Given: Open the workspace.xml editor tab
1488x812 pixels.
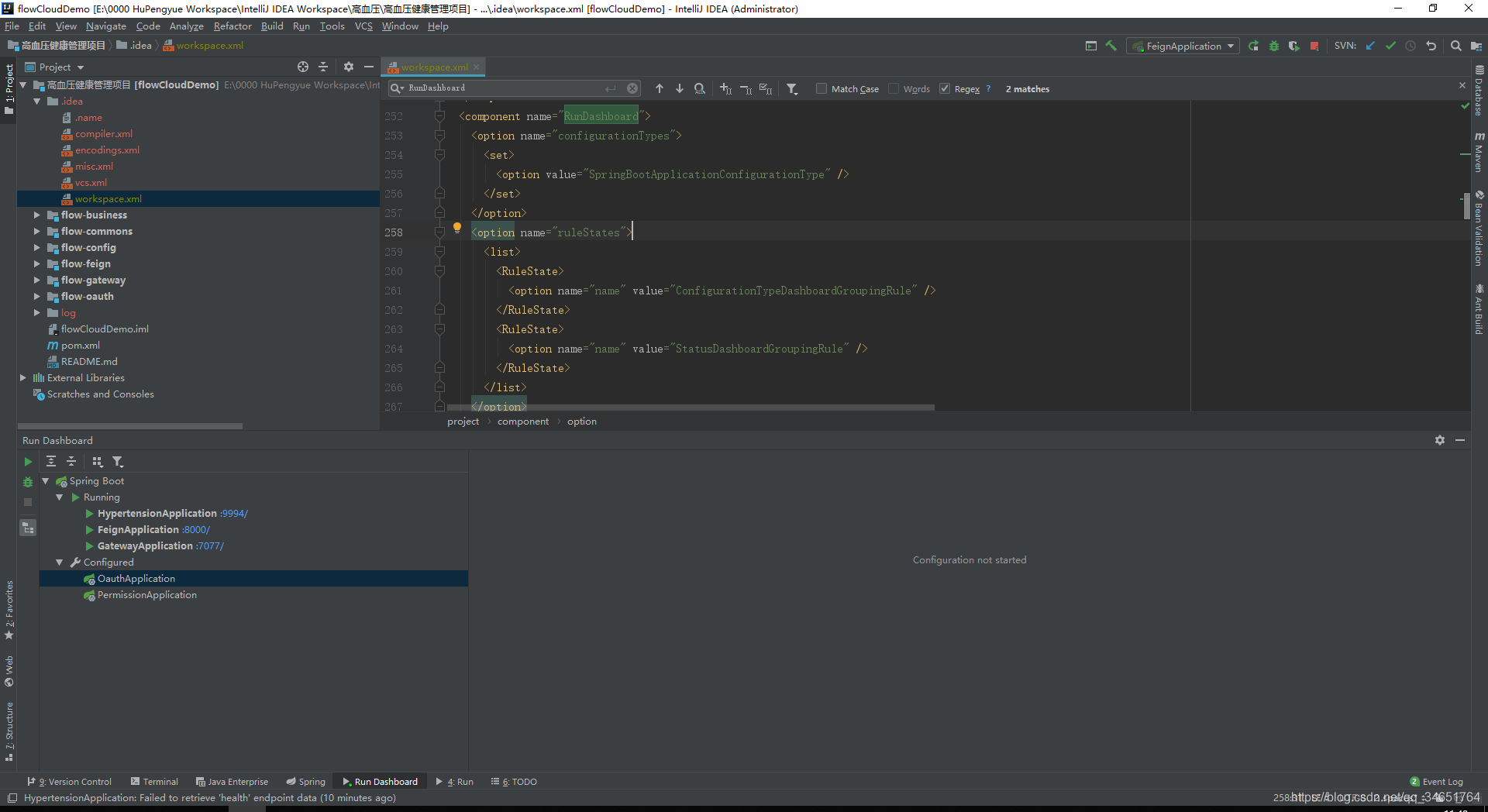Looking at the screenshot, I should (434, 67).
